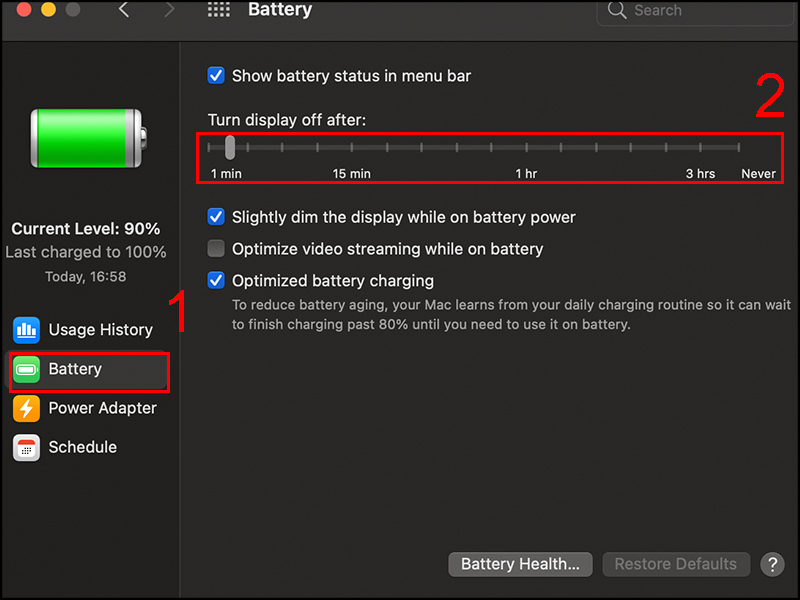Open the Usage History pane
The width and height of the screenshot is (800, 600).
(100, 330)
